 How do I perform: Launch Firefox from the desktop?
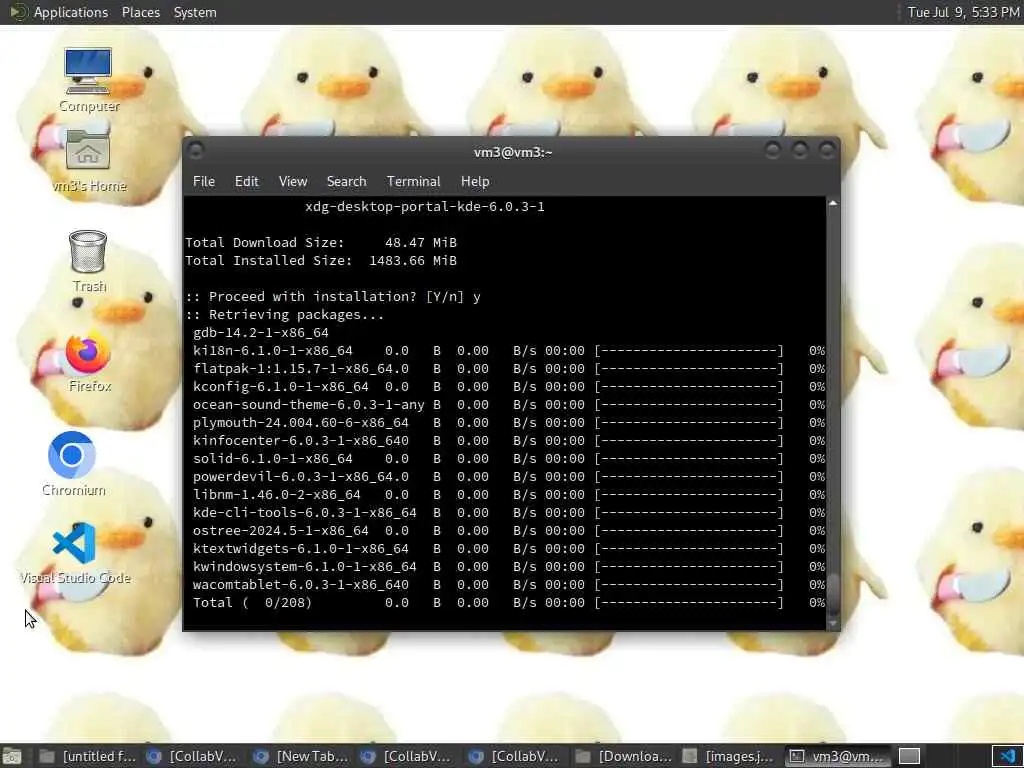(88, 362)
